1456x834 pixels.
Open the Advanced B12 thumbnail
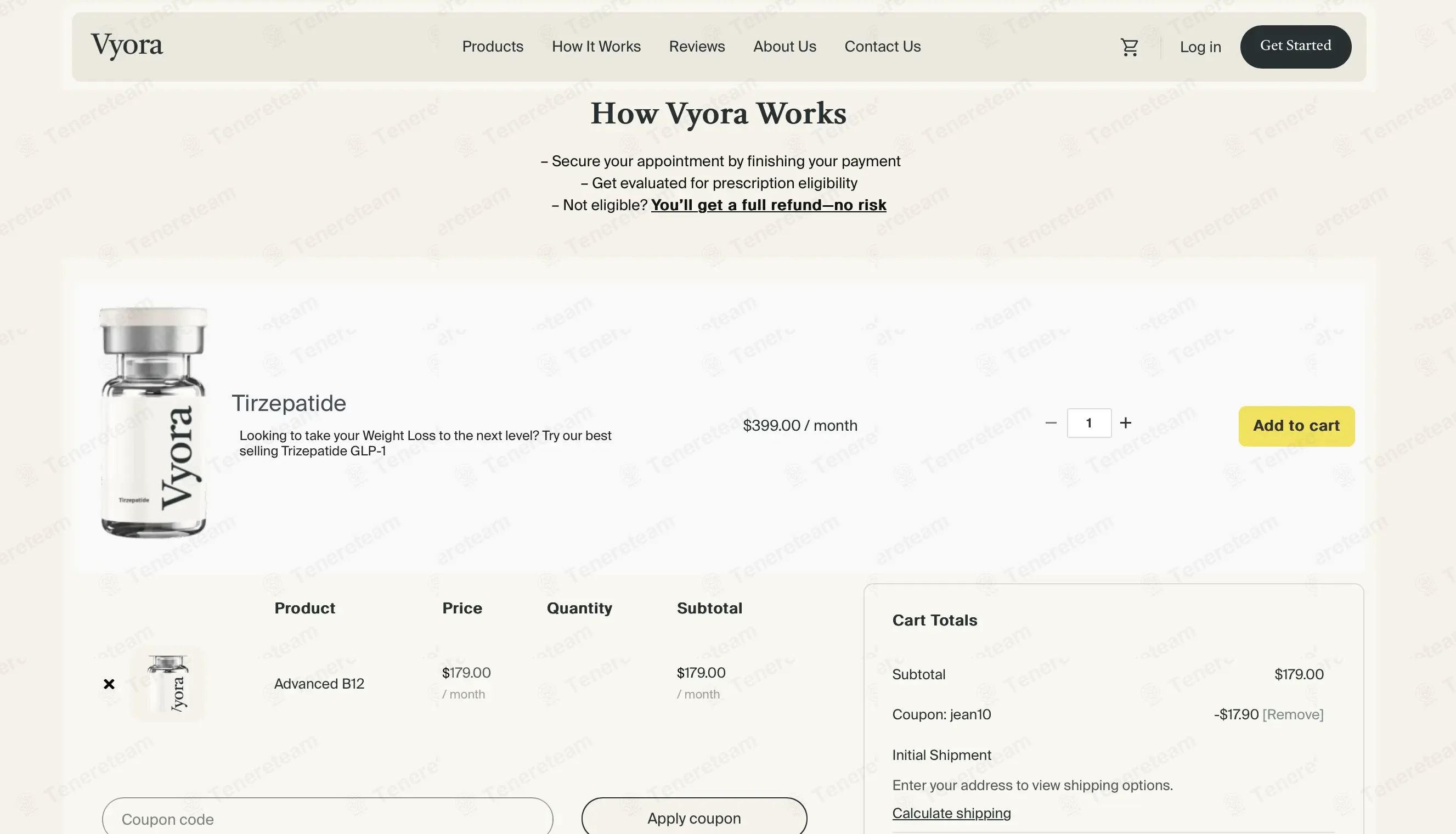tap(168, 683)
